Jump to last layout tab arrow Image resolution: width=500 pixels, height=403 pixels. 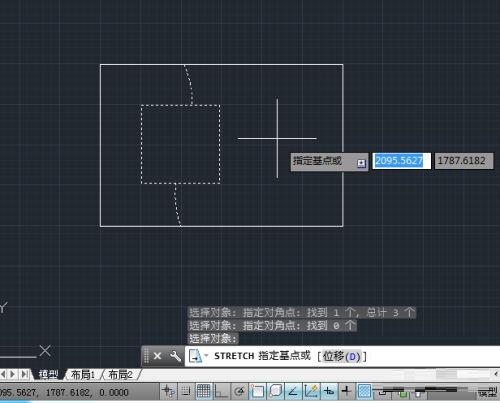[x=24, y=374]
